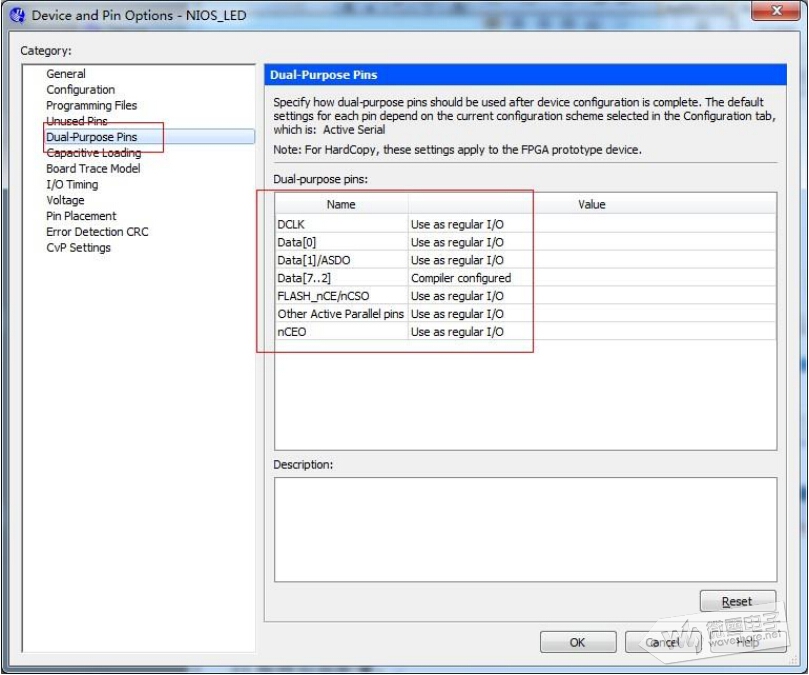Click the Reset button
Viewport: 809px width, 675px height.
(x=737, y=601)
